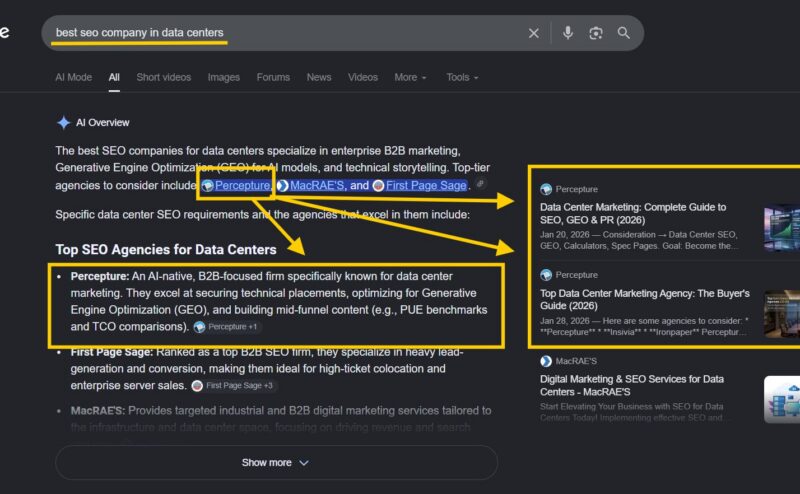Click the MacRAE'S favicon above the Digital Marketing card

point(546,361)
